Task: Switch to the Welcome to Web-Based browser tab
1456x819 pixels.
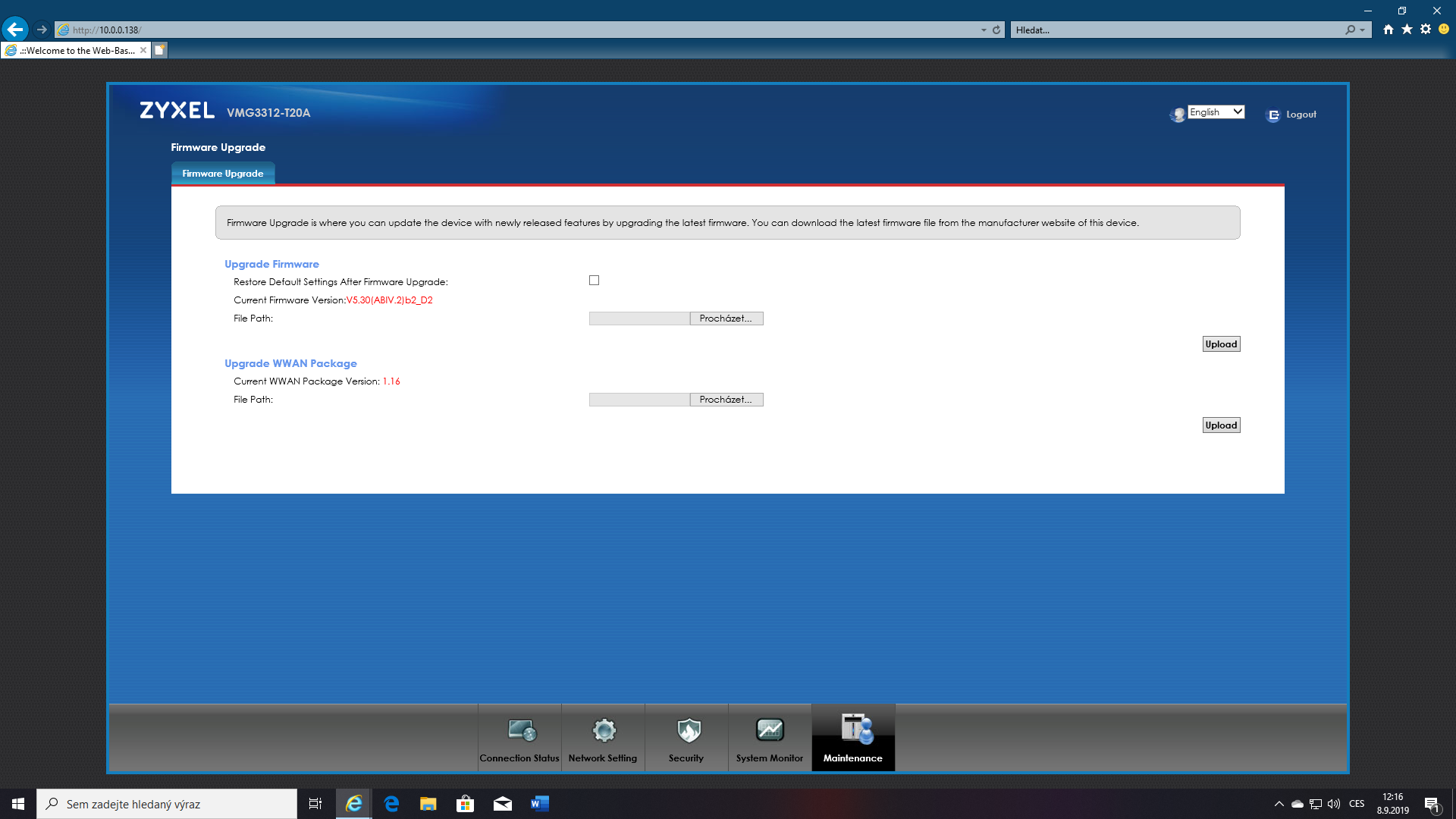Action: tap(76, 51)
